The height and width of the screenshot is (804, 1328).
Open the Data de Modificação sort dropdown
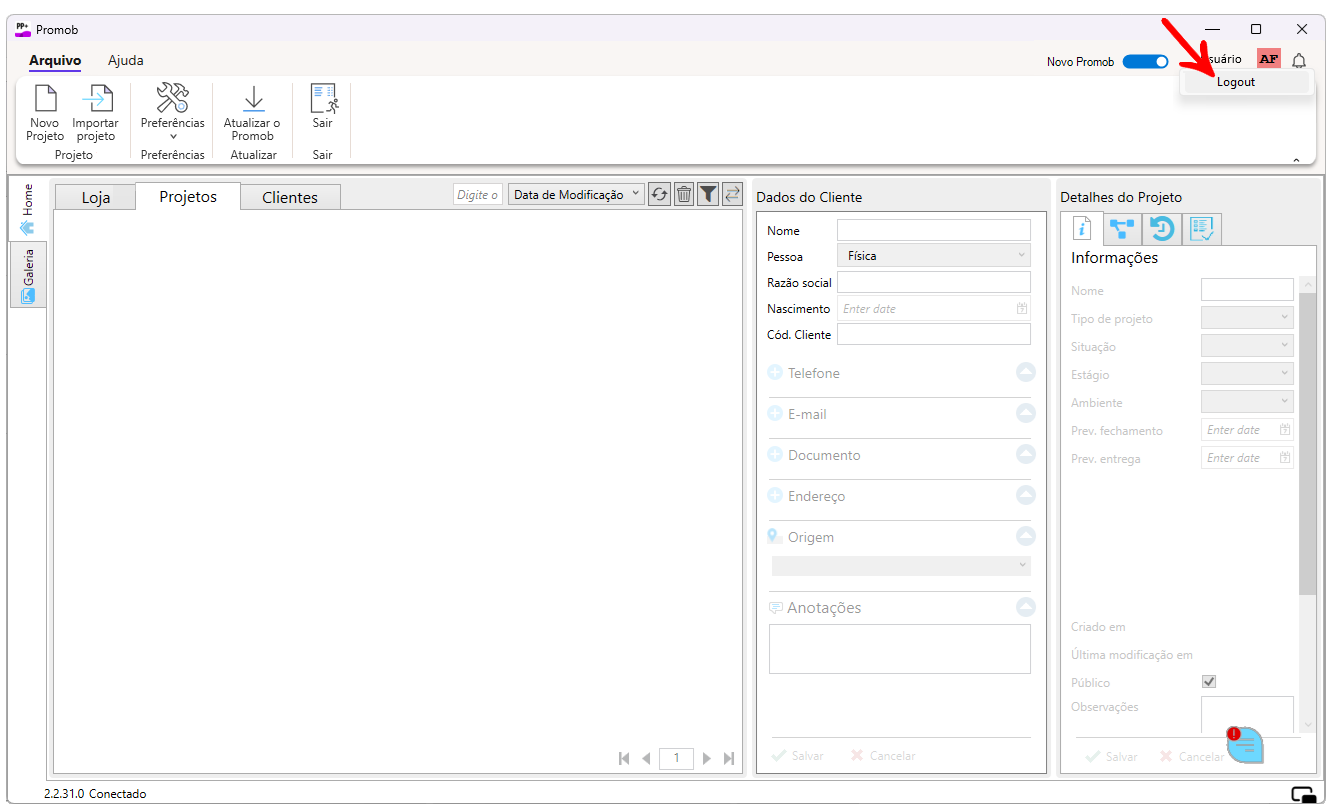576,195
